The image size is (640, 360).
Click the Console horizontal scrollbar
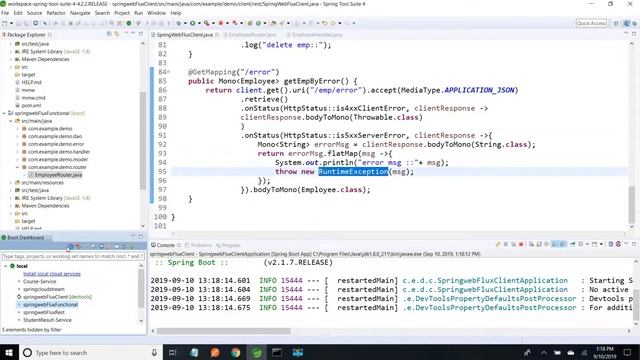[x=223, y=331]
